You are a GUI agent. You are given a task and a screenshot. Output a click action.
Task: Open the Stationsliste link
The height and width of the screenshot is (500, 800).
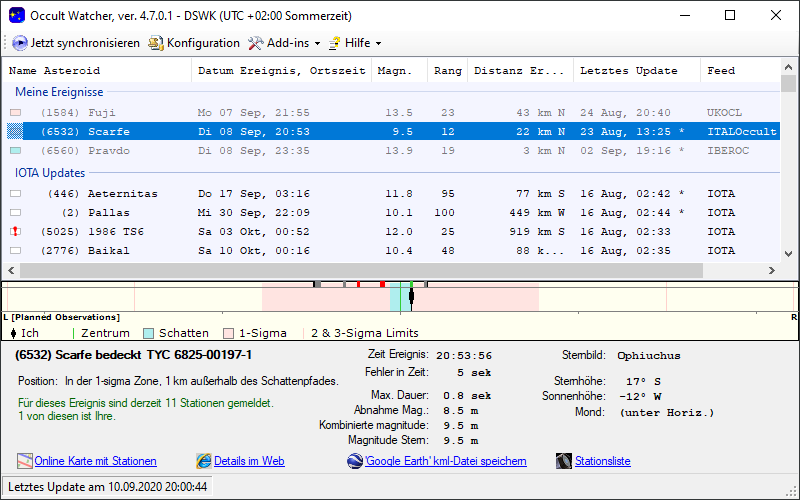pyautogui.click(x=602, y=461)
